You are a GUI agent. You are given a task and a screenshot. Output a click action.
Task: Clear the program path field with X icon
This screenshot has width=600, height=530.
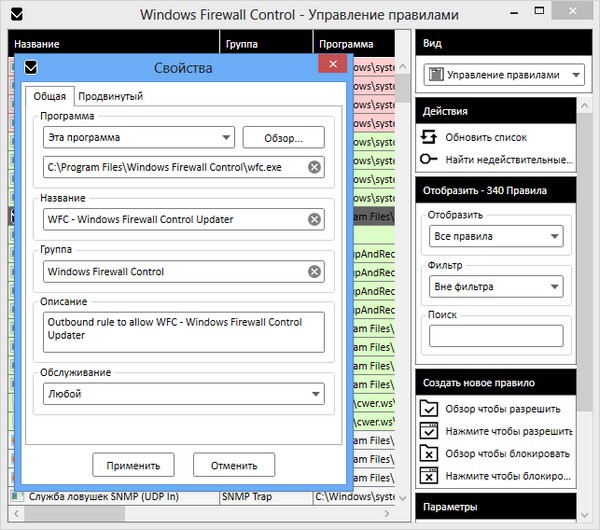(314, 167)
